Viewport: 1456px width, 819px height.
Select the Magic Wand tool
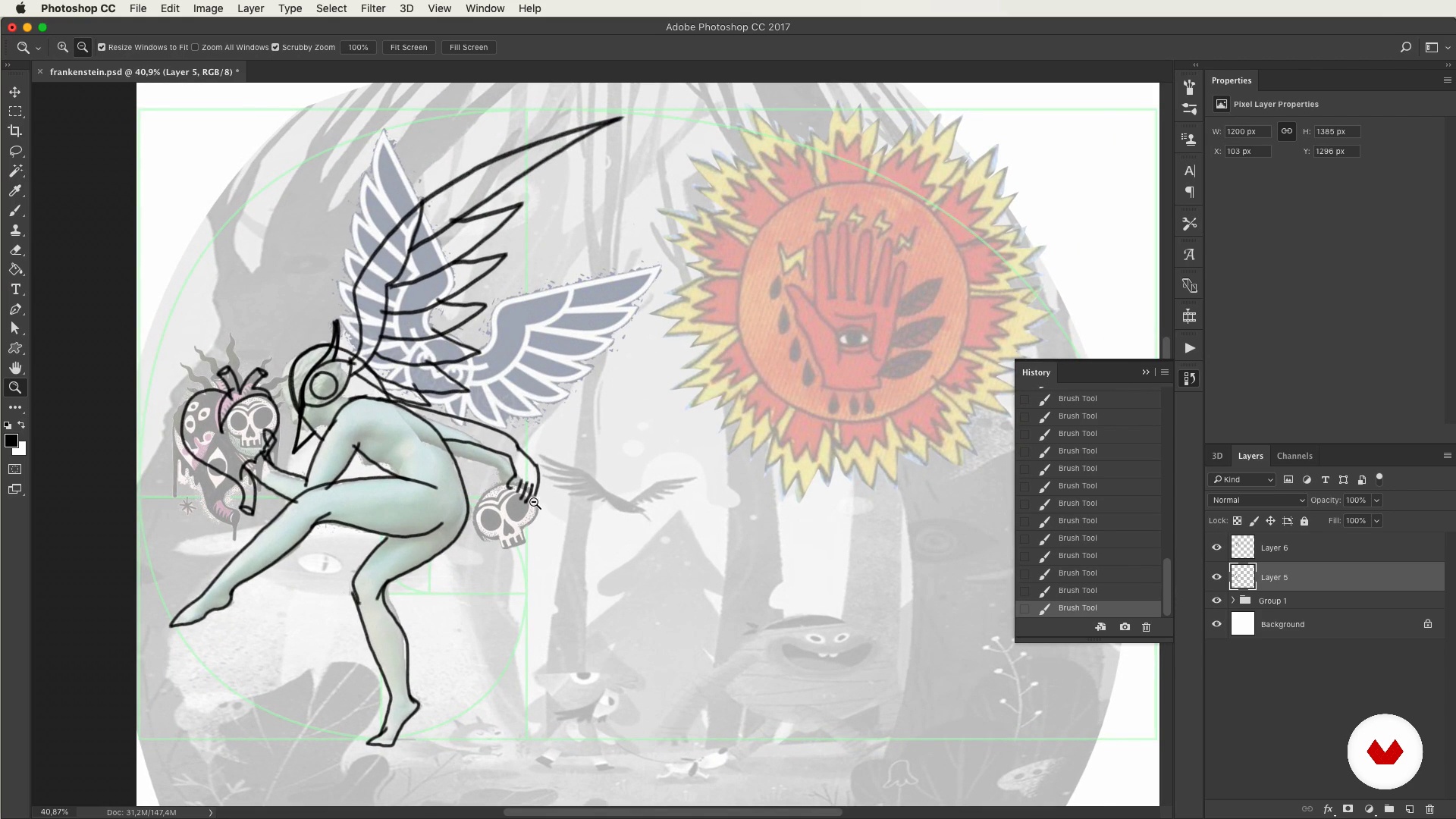pos(15,171)
